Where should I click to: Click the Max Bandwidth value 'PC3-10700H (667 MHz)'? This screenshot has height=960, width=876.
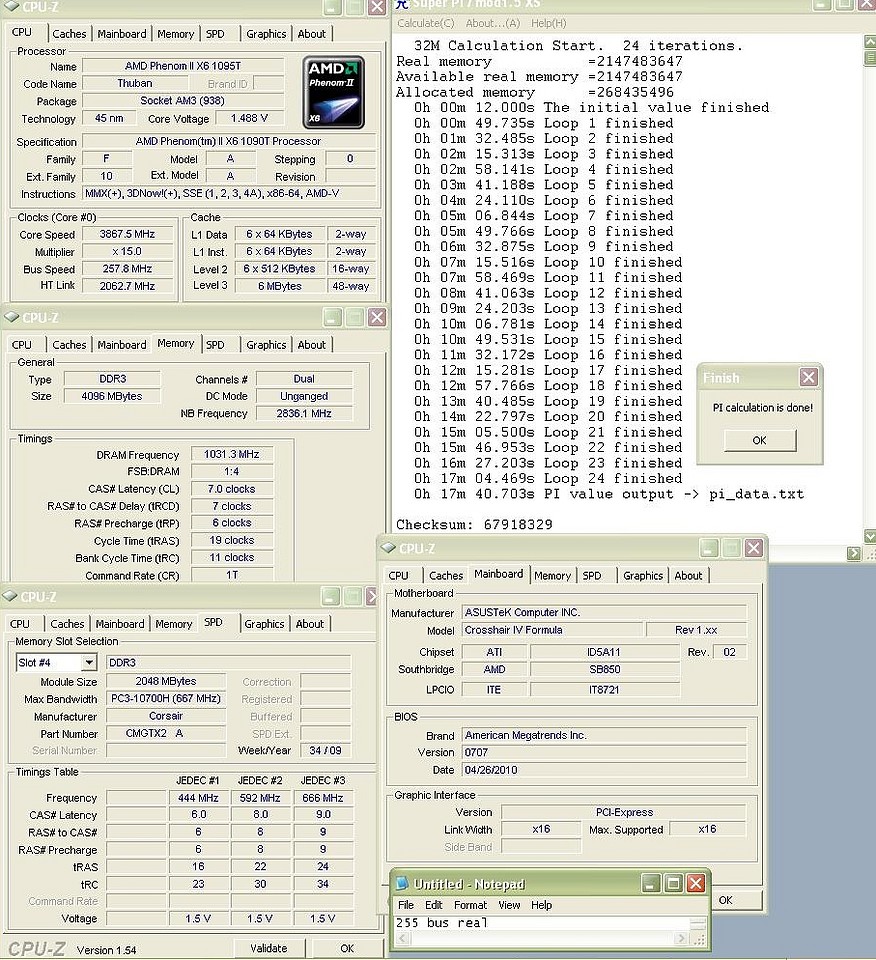[x=166, y=698]
